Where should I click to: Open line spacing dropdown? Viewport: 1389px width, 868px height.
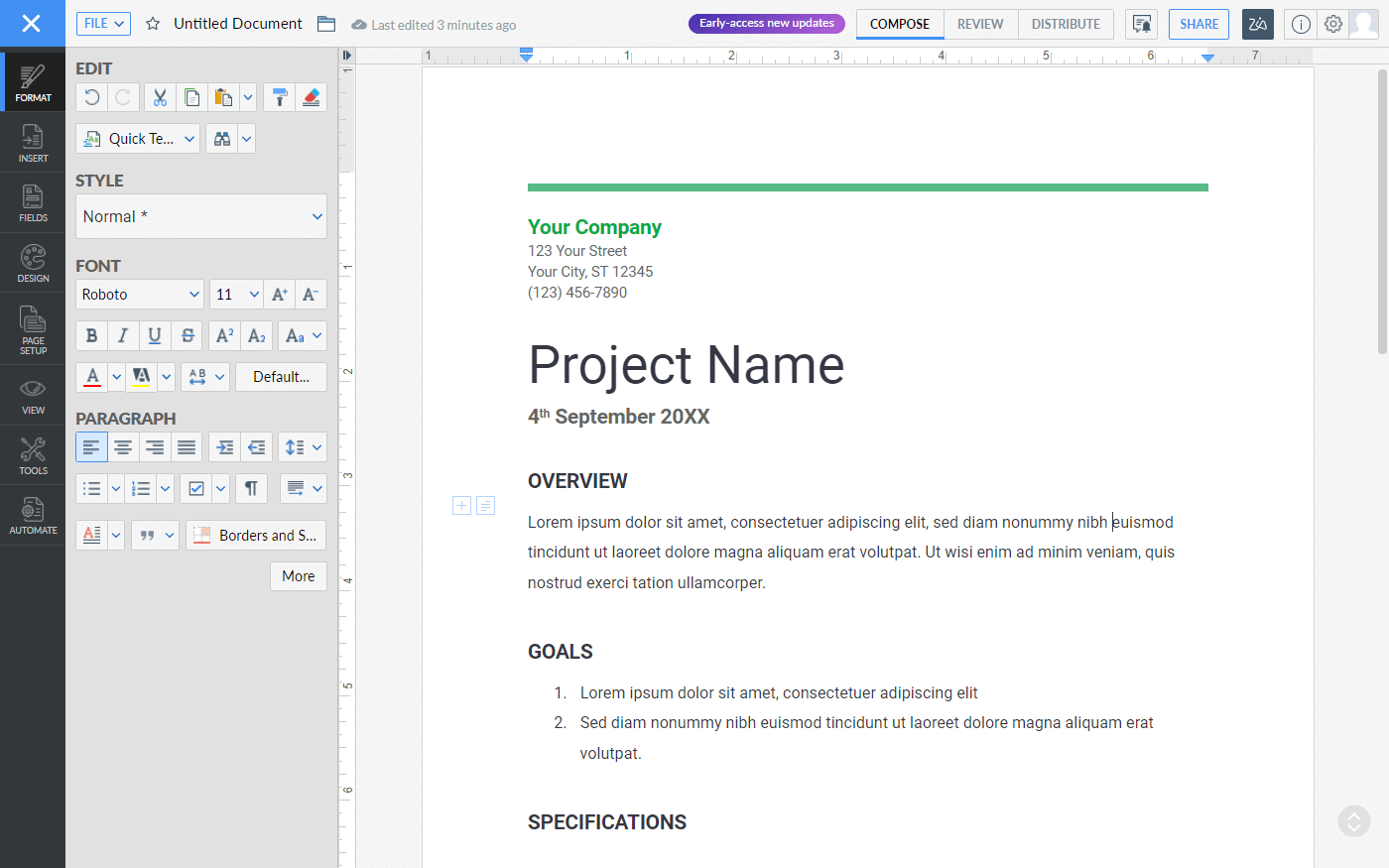303,447
